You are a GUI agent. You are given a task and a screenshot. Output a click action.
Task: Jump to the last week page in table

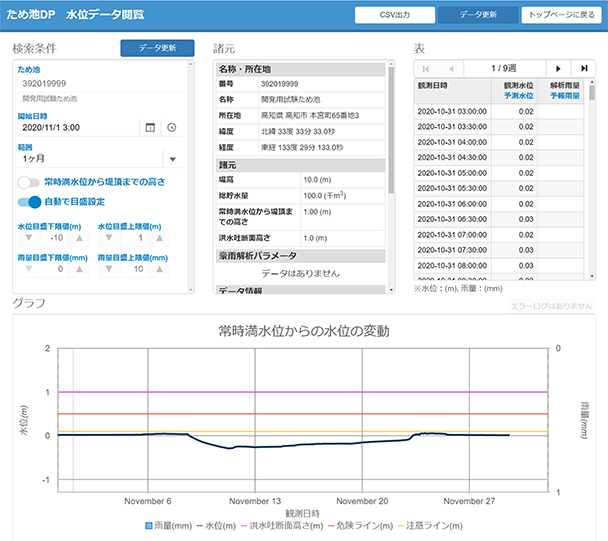pyautogui.click(x=584, y=69)
